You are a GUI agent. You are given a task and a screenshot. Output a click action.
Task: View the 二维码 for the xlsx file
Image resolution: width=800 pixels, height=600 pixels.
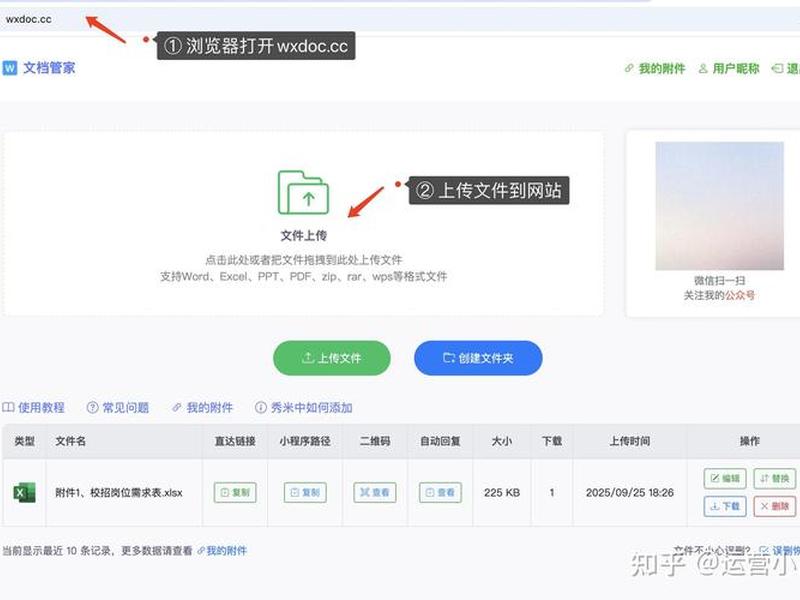(375, 492)
